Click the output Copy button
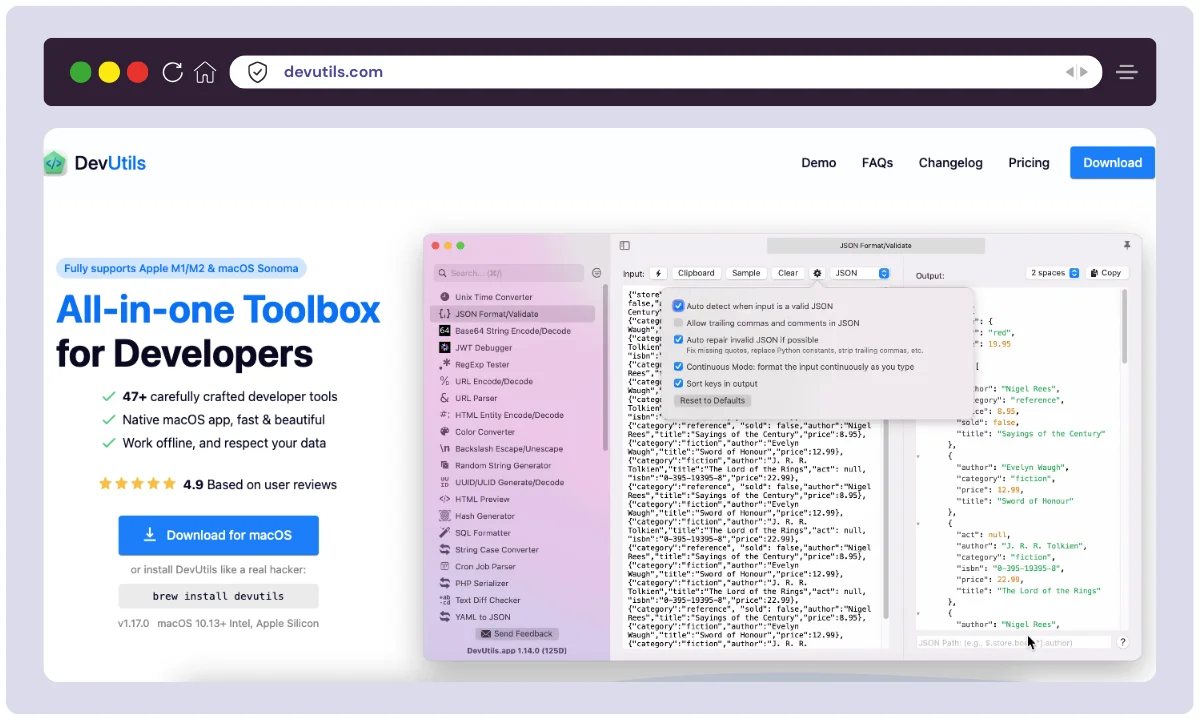Screen dimensions: 1200x720 tap(1106, 273)
